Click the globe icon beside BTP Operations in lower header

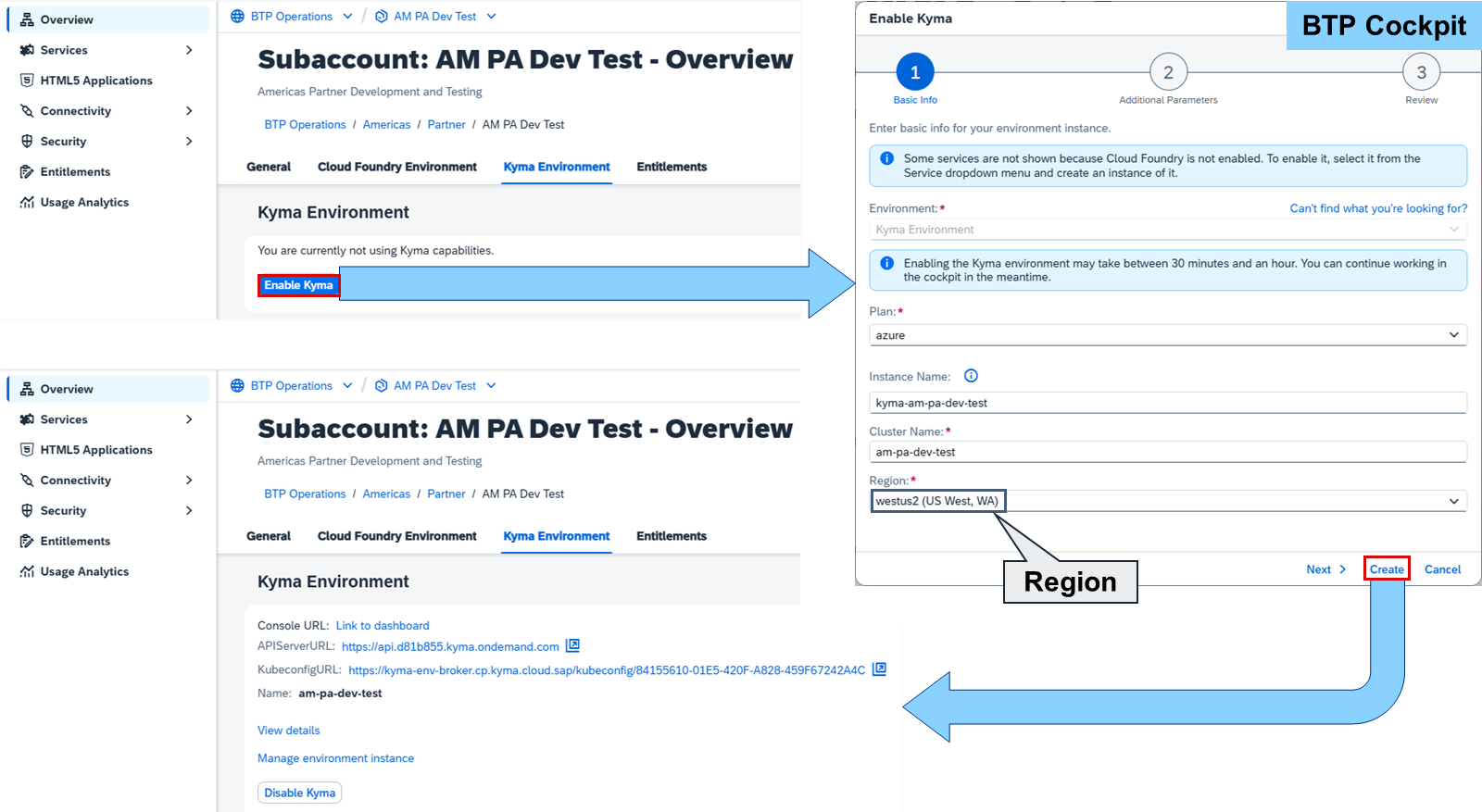click(x=237, y=385)
